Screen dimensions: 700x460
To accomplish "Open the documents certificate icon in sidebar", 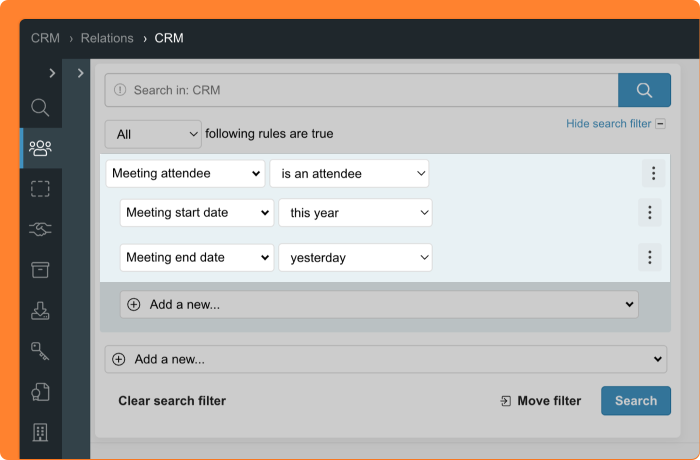I will point(40,392).
